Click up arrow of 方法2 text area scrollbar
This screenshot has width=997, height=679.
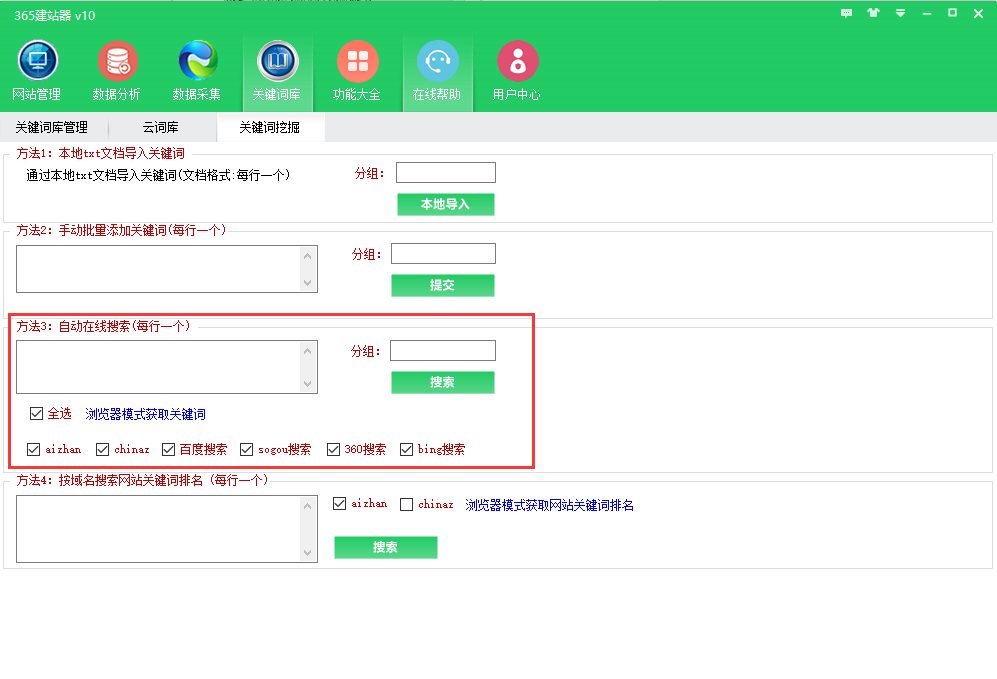(308, 256)
